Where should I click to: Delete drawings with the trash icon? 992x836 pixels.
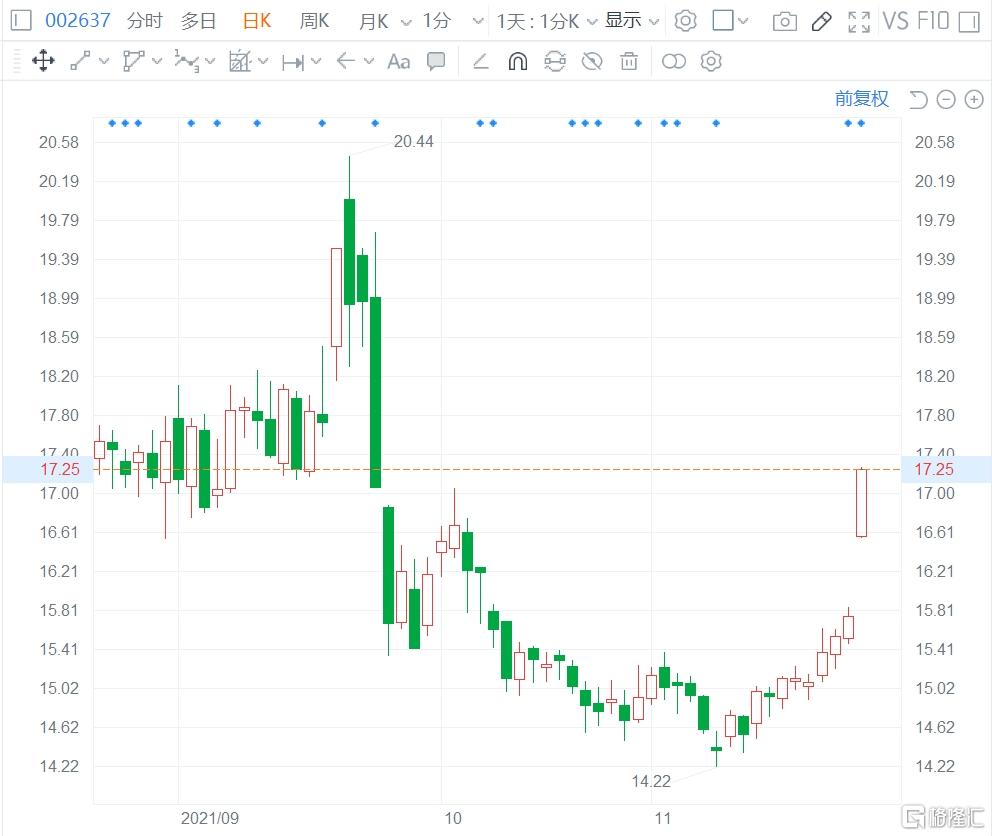click(x=629, y=61)
